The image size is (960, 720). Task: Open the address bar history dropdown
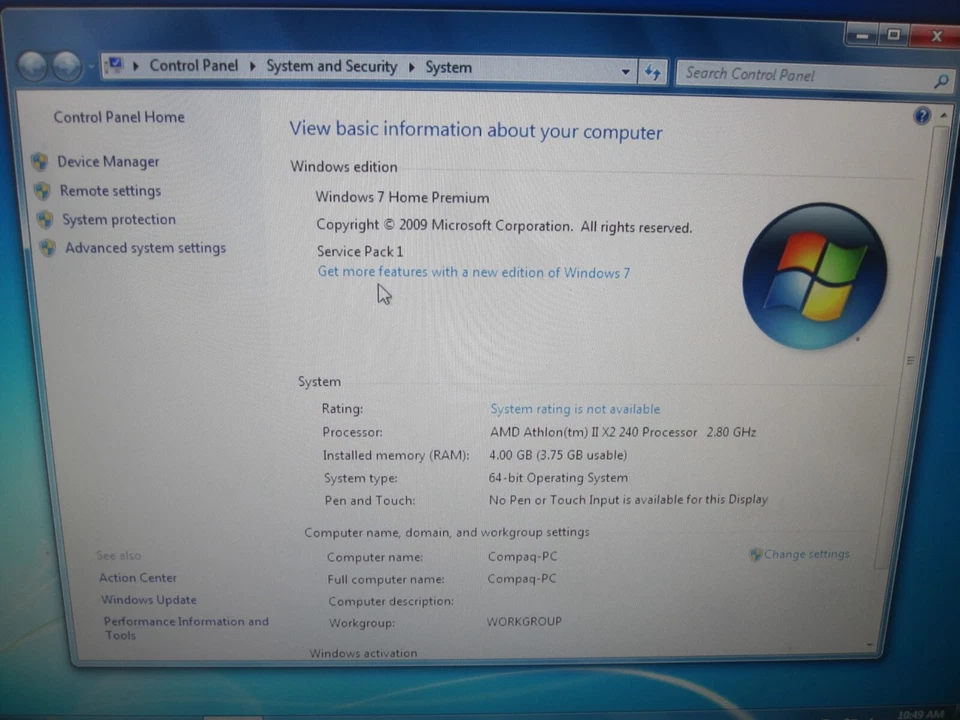coord(625,71)
